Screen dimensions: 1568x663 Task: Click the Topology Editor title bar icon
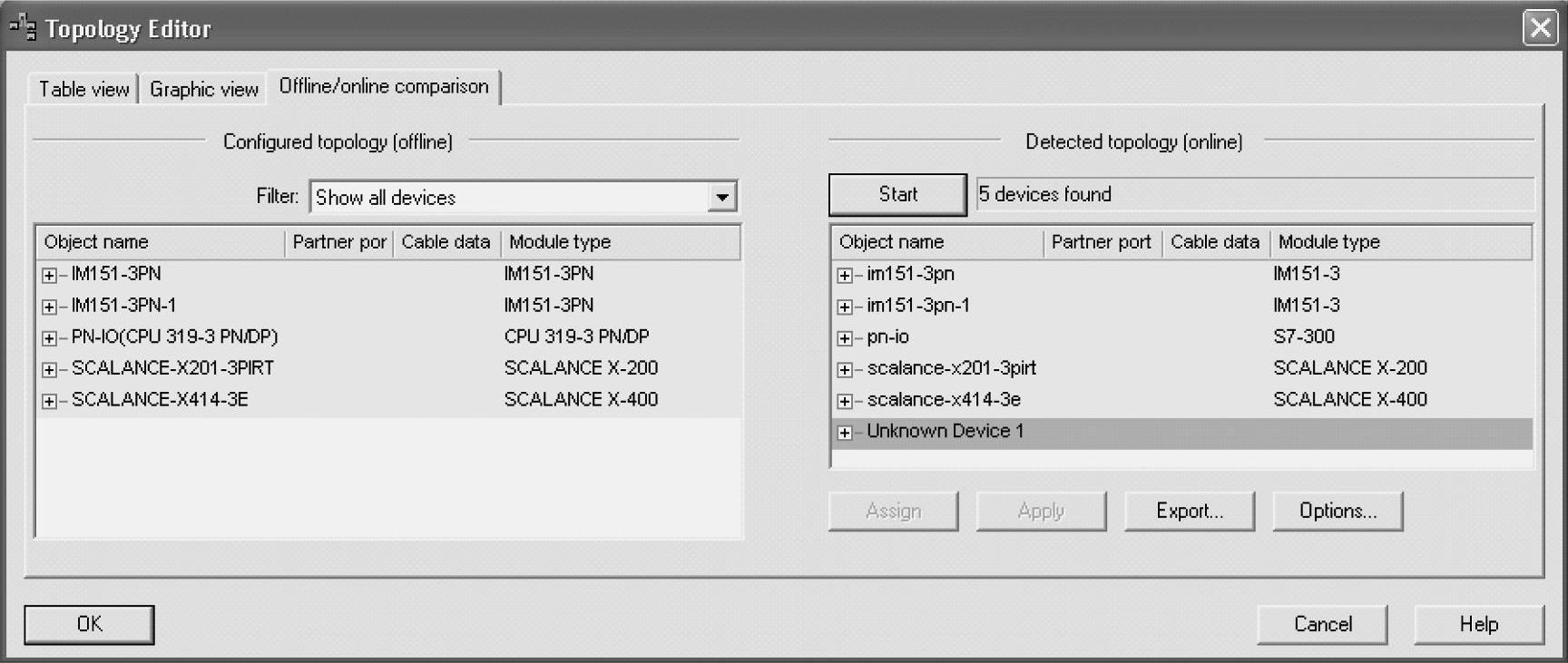click(x=23, y=28)
